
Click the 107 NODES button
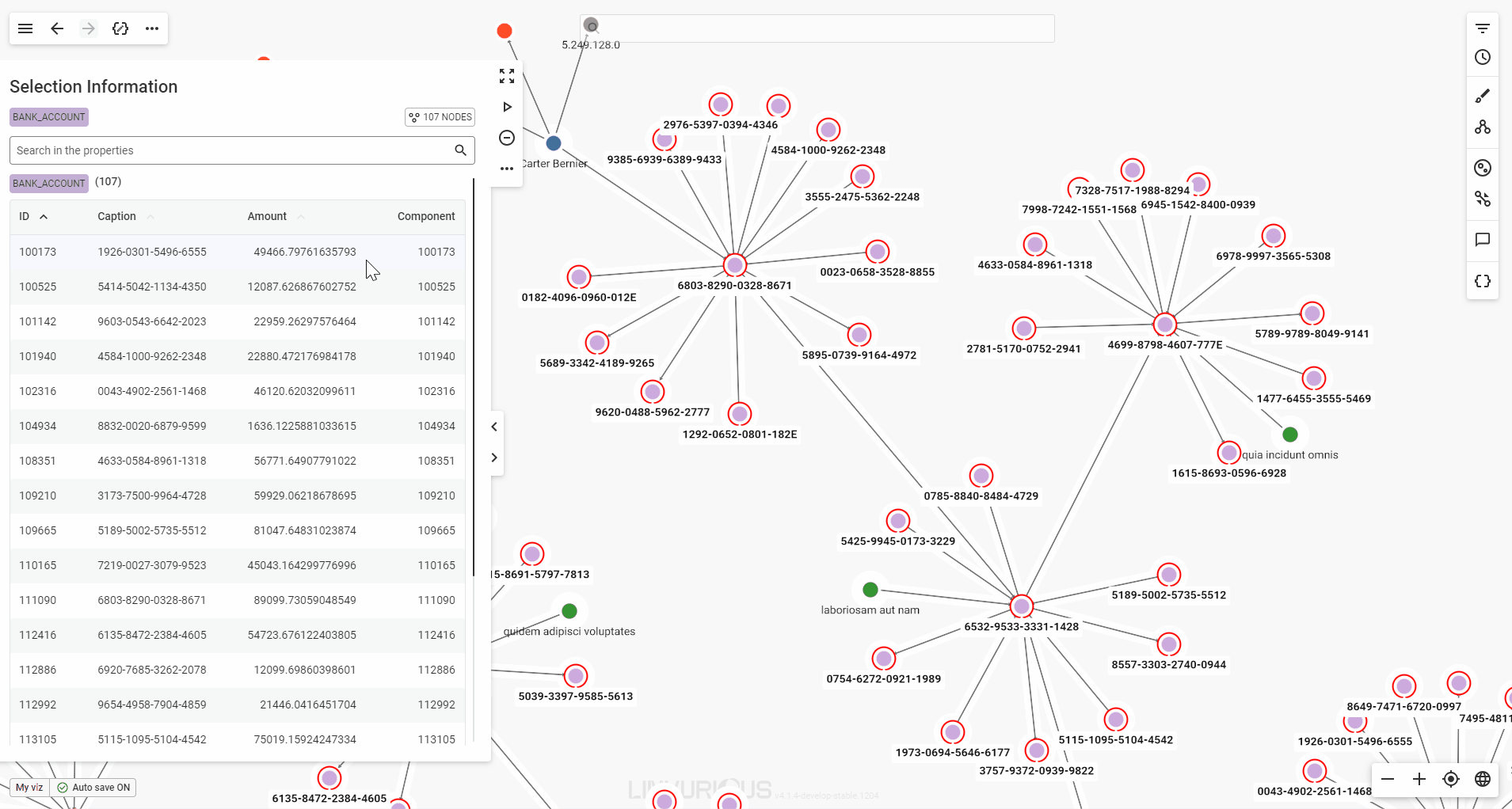pos(440,117)
